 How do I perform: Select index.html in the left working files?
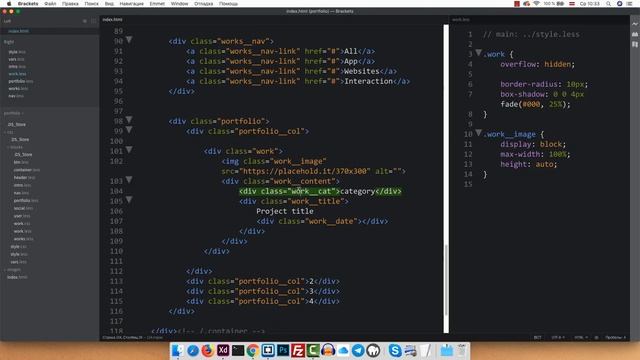coord(18,31)
